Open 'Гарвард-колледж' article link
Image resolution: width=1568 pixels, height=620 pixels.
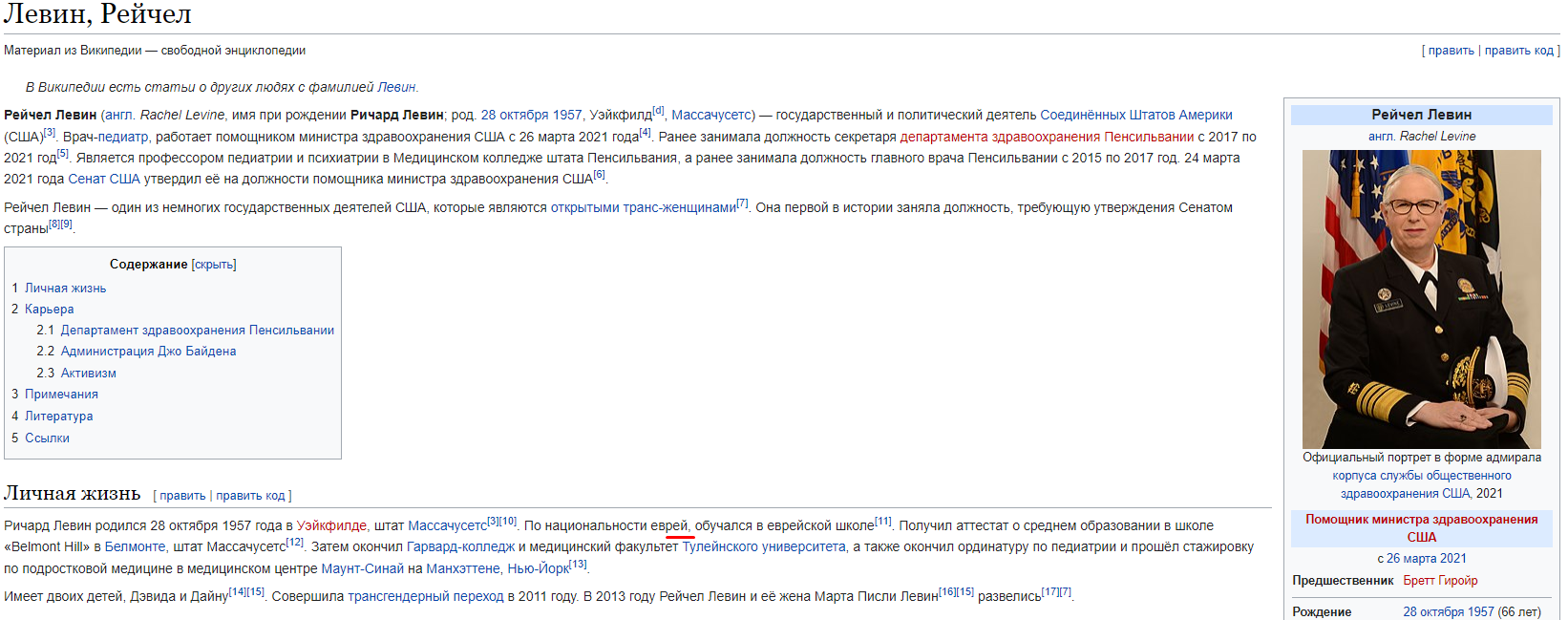pos(460,547)
